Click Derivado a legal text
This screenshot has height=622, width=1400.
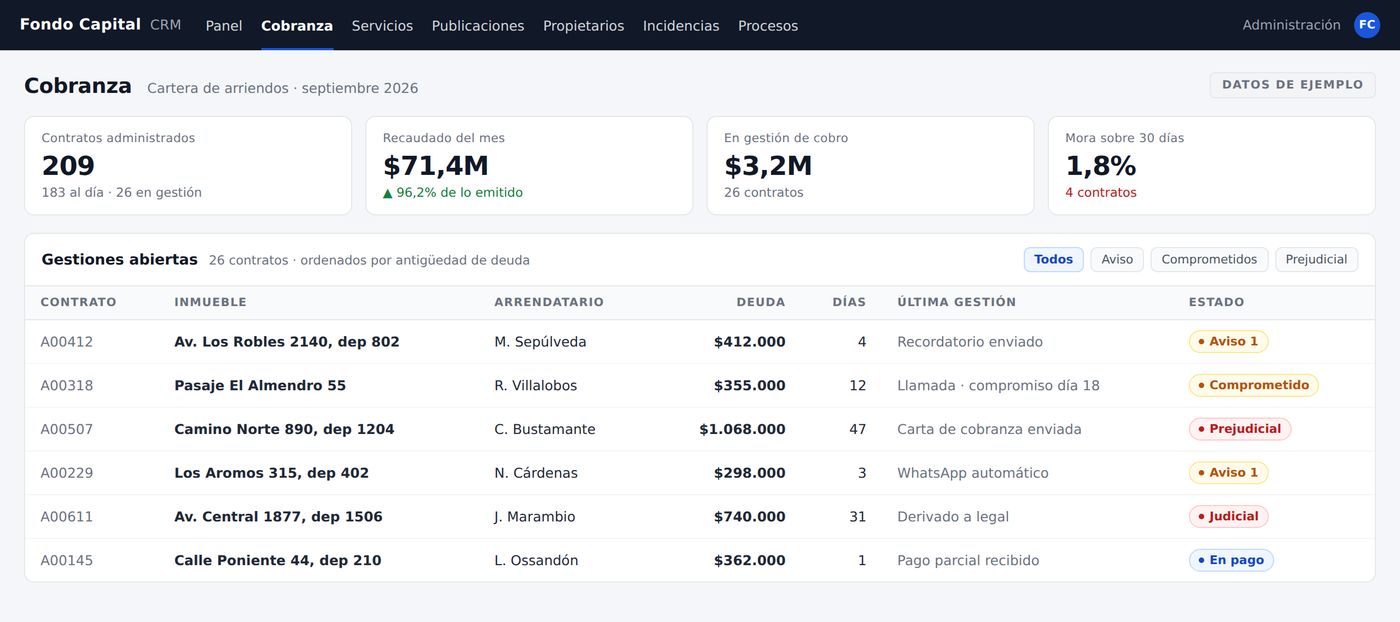(953, 517)
